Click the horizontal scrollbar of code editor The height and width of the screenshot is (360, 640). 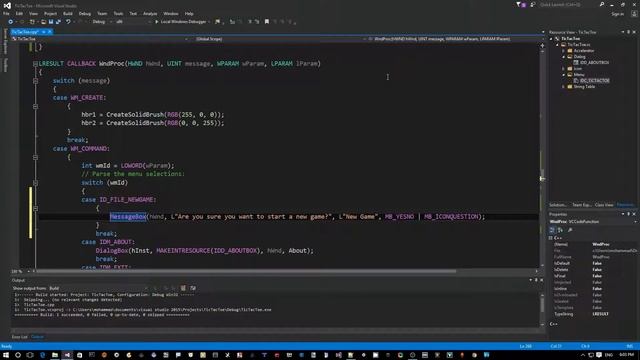tap(245, 271)
